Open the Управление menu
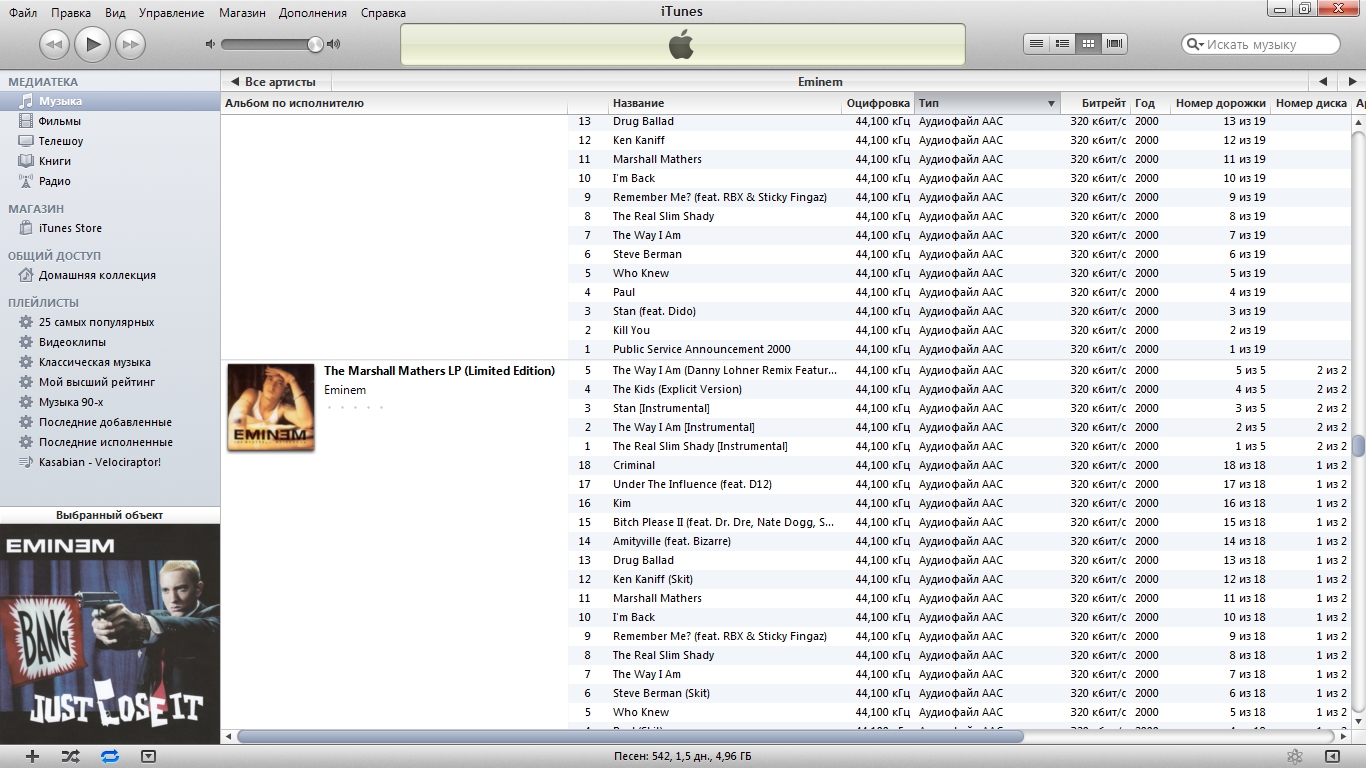Image resolution: width=1366 pixels, height=768 pixels. tap(172, 13)
